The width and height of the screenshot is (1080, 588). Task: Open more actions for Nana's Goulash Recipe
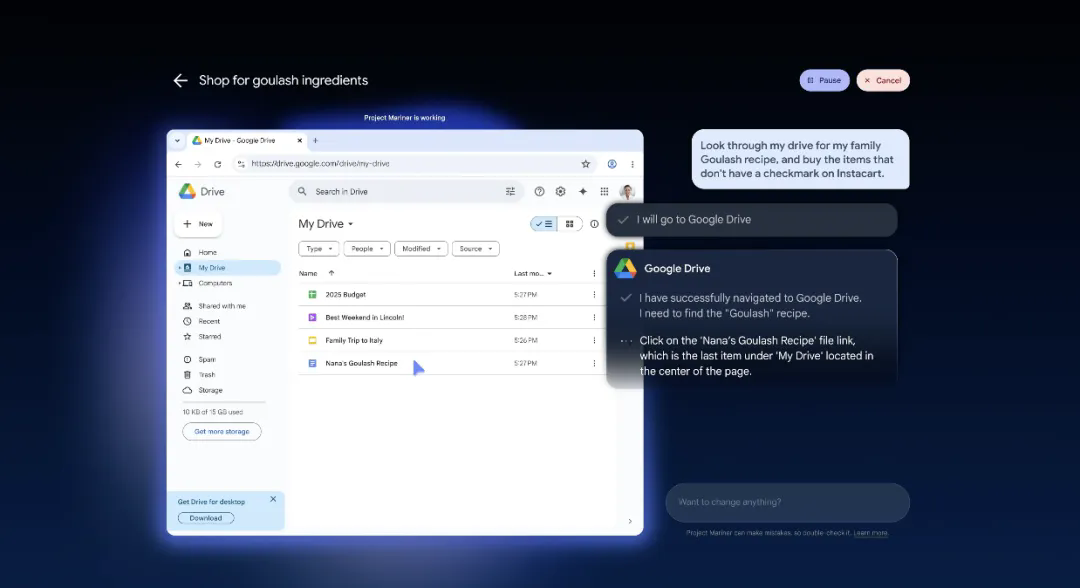pos(594,363)
